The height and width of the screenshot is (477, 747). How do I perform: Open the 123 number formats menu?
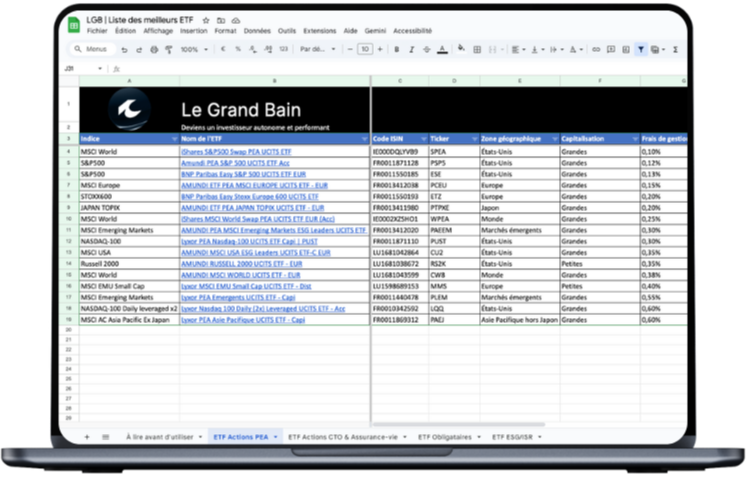(283, 49)
